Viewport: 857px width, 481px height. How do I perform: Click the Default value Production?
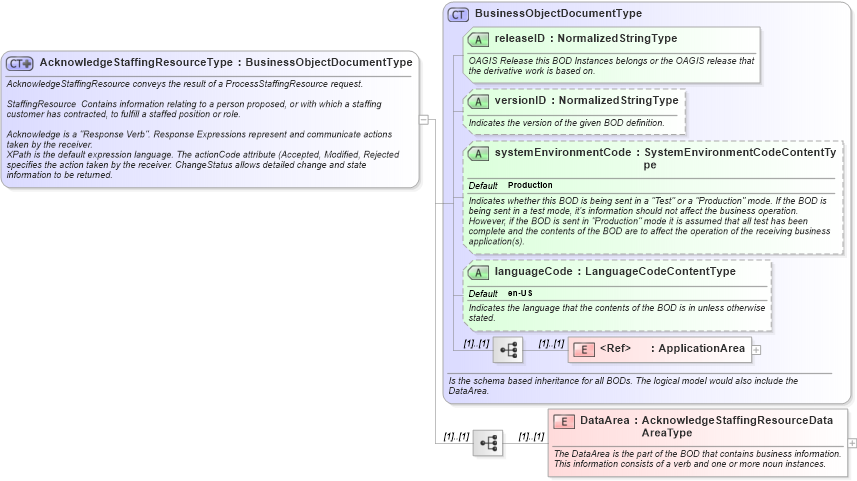[x=530, y=185]
